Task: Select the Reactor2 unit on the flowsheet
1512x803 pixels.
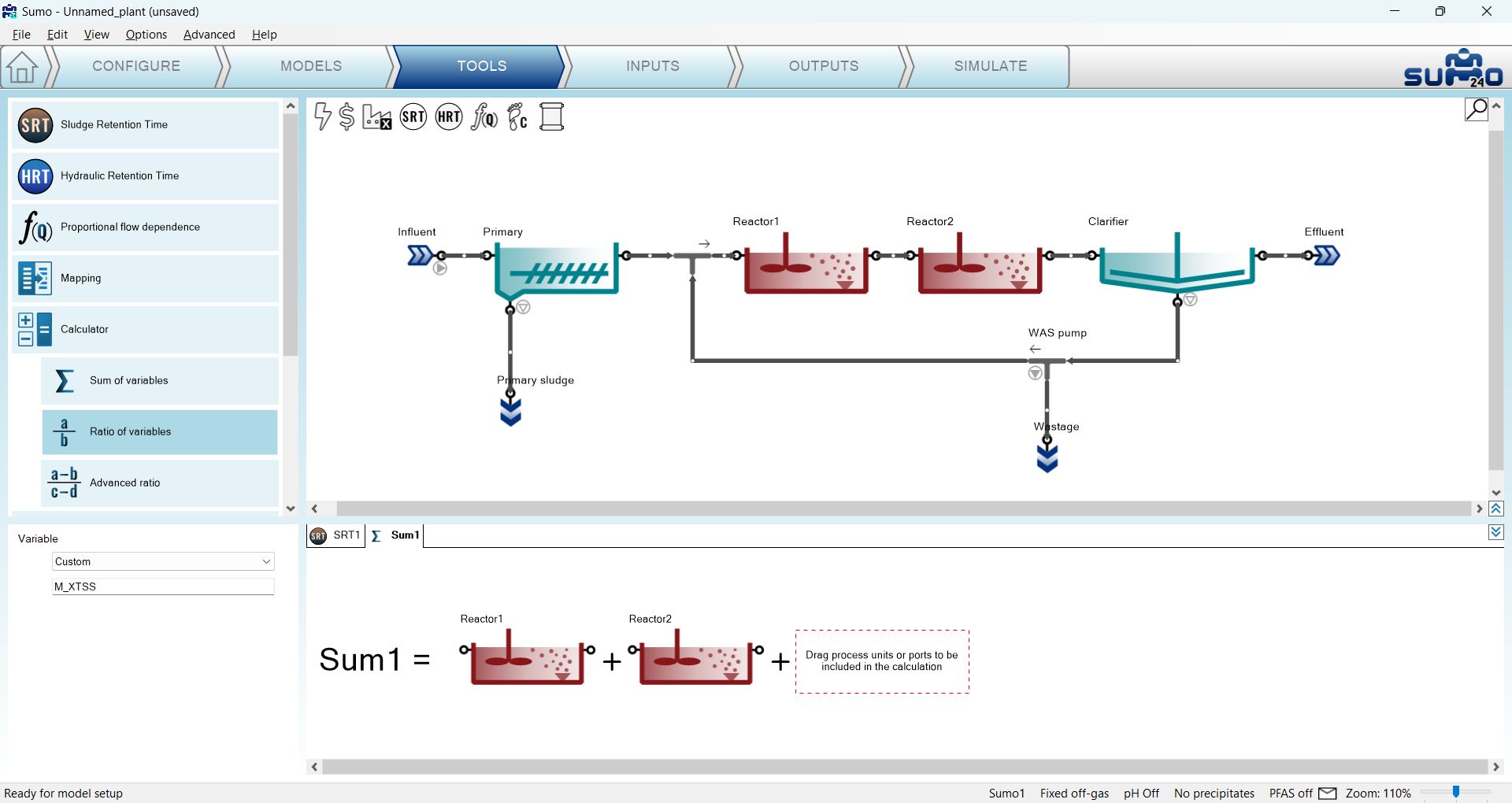Action: pos(979,263)
